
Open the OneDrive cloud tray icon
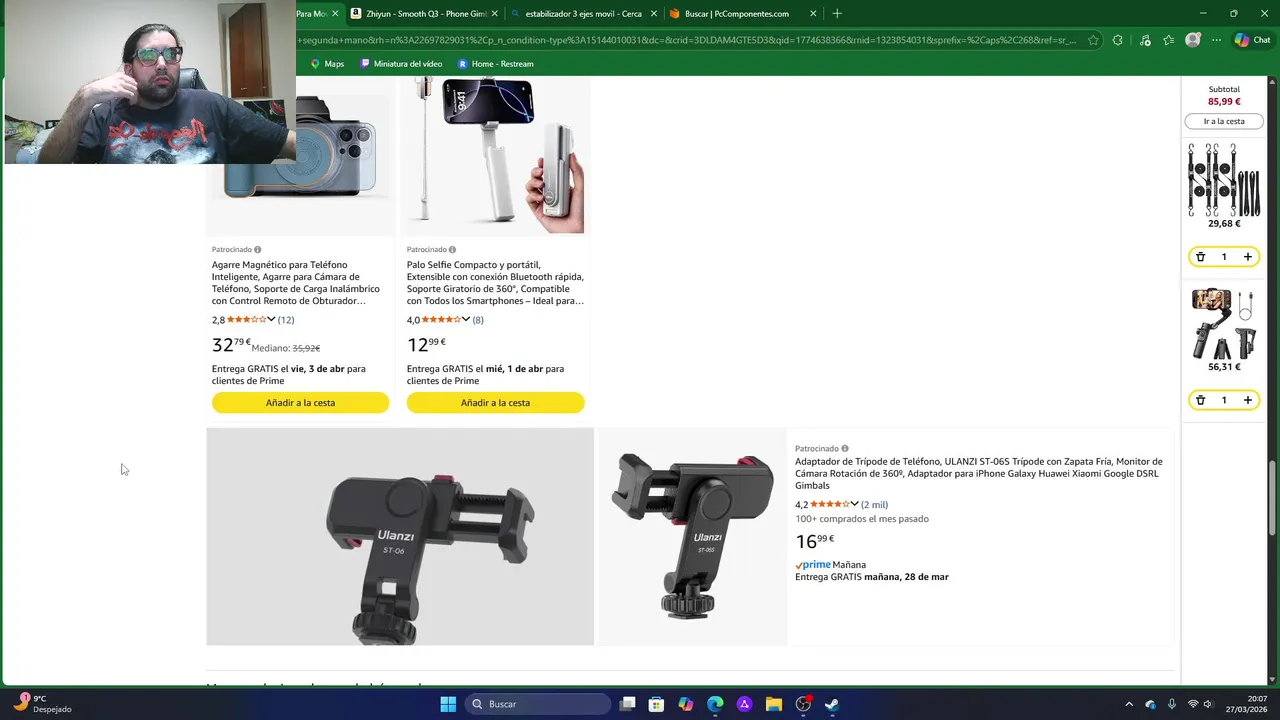tap(1151, 704)
